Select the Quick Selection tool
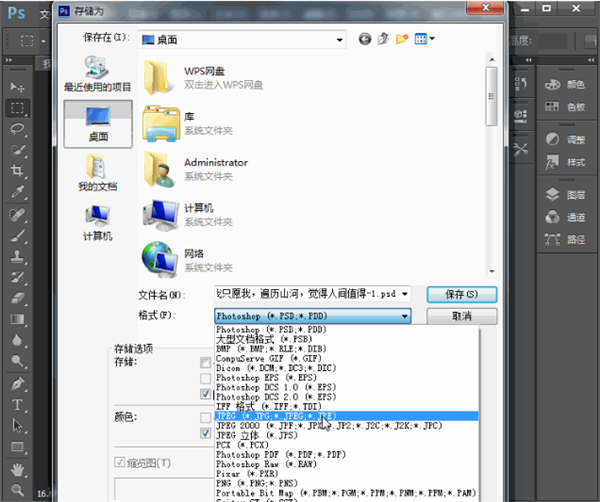The image size is (600, 502). pos(17,150)
